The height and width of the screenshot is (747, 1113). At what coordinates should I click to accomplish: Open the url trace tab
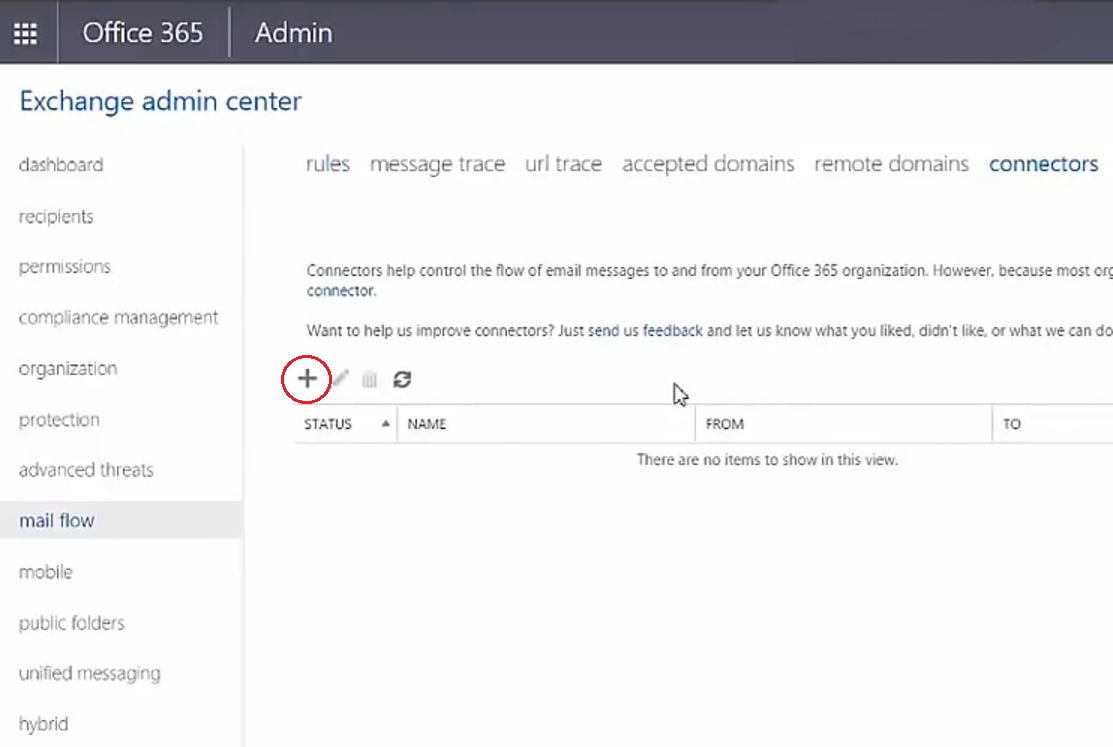click(564, 164)
